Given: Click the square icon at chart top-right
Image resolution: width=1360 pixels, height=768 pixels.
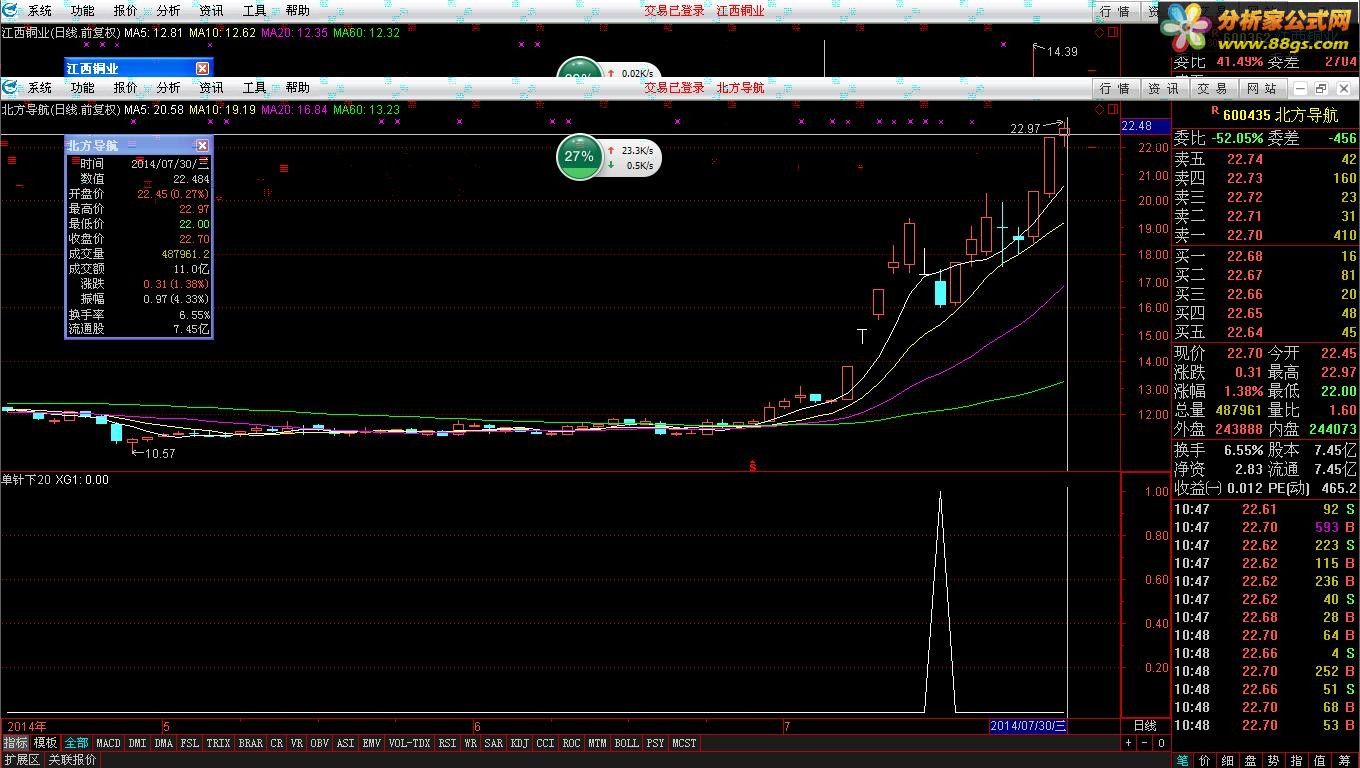Looking at the screenshot, I should (x=1111, y=110).
